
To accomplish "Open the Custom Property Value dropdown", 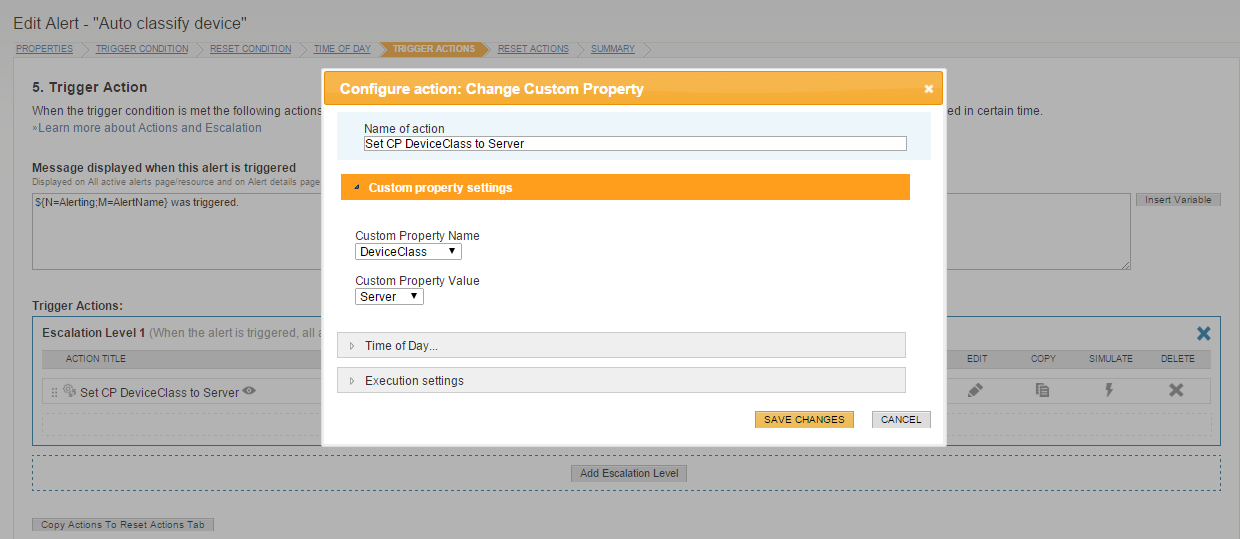I will click(x=389, y=297).
